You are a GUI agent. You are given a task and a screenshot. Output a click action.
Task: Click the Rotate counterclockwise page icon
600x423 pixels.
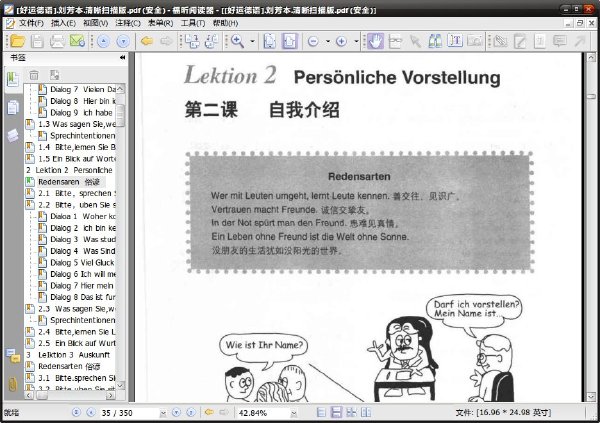click(x=192, y=41)
